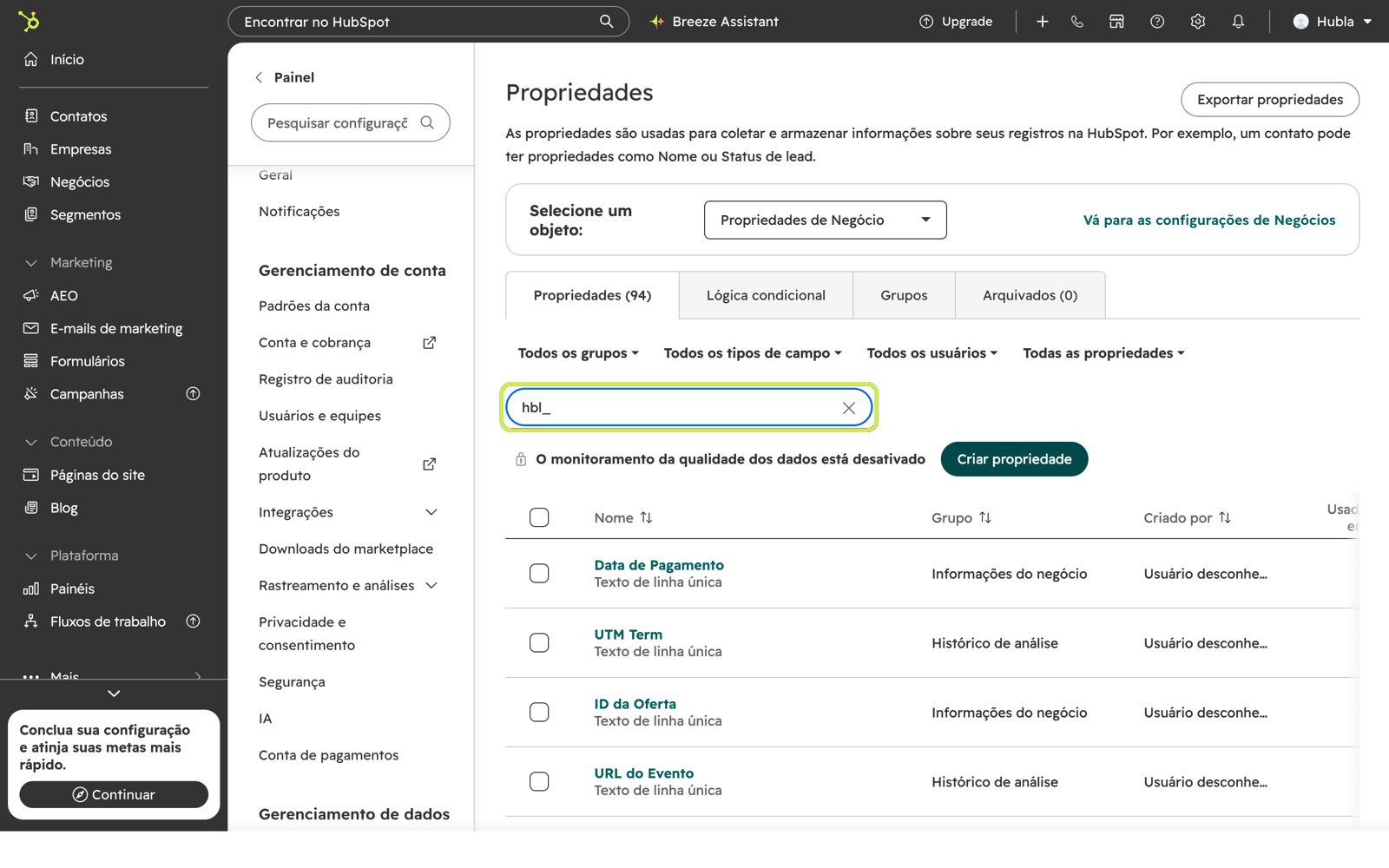
Task: Tick the checkbox for ID da Oferta
Action: coord(539,713)
